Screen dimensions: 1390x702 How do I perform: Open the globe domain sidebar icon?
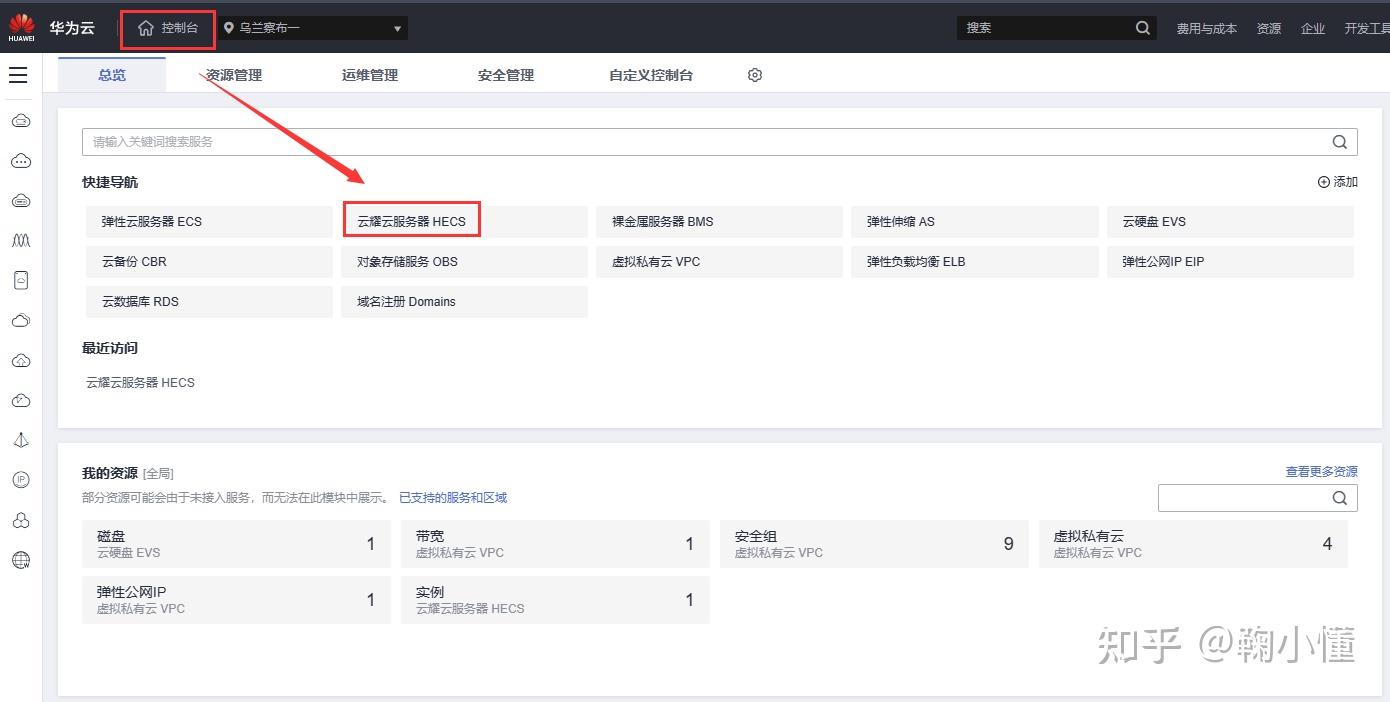pyautogui.click(x=21, y=560)
